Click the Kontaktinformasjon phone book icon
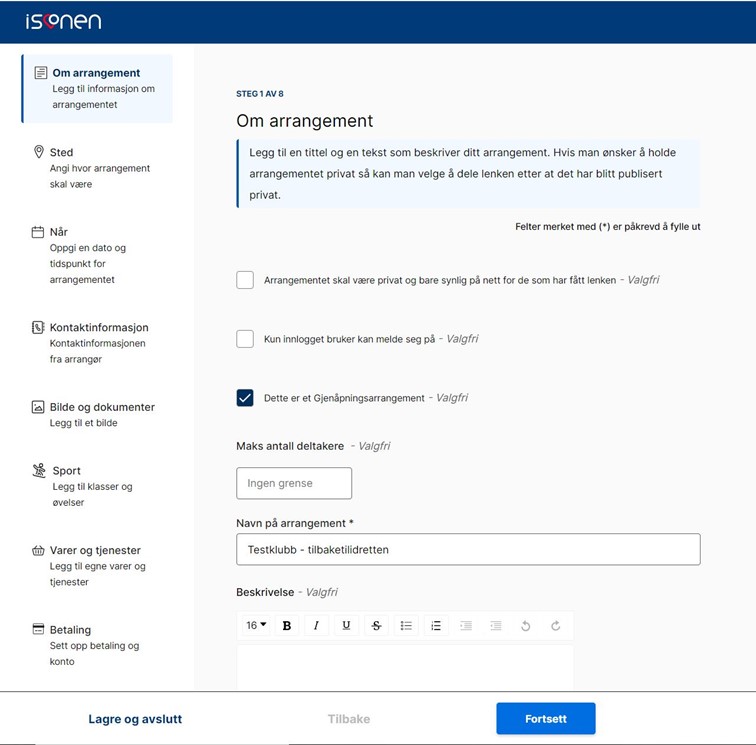 point(38,327)
